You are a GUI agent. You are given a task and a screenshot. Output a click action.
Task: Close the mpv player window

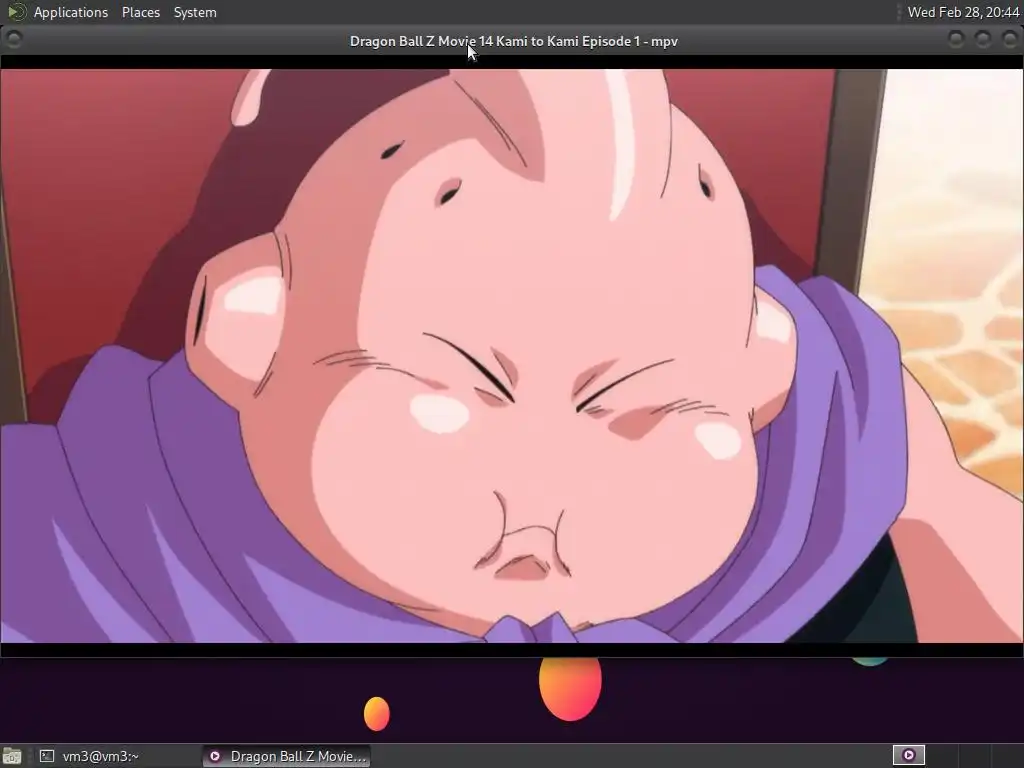point(1009,39)
